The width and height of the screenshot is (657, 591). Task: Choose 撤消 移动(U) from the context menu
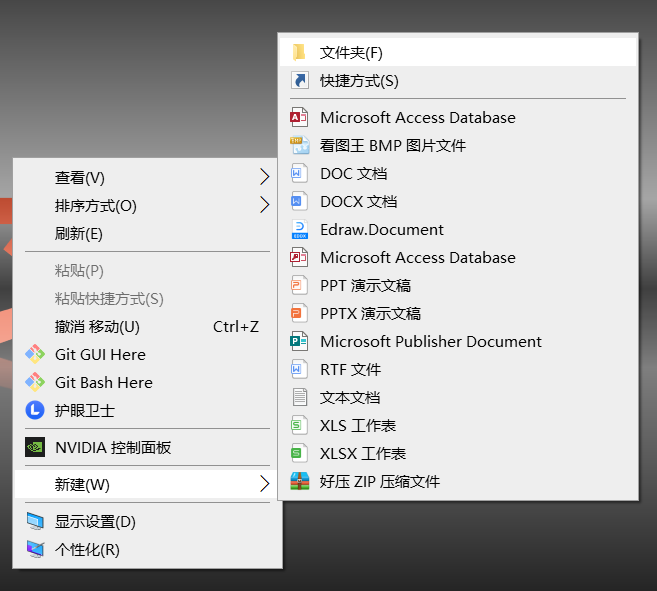[97, 326]
